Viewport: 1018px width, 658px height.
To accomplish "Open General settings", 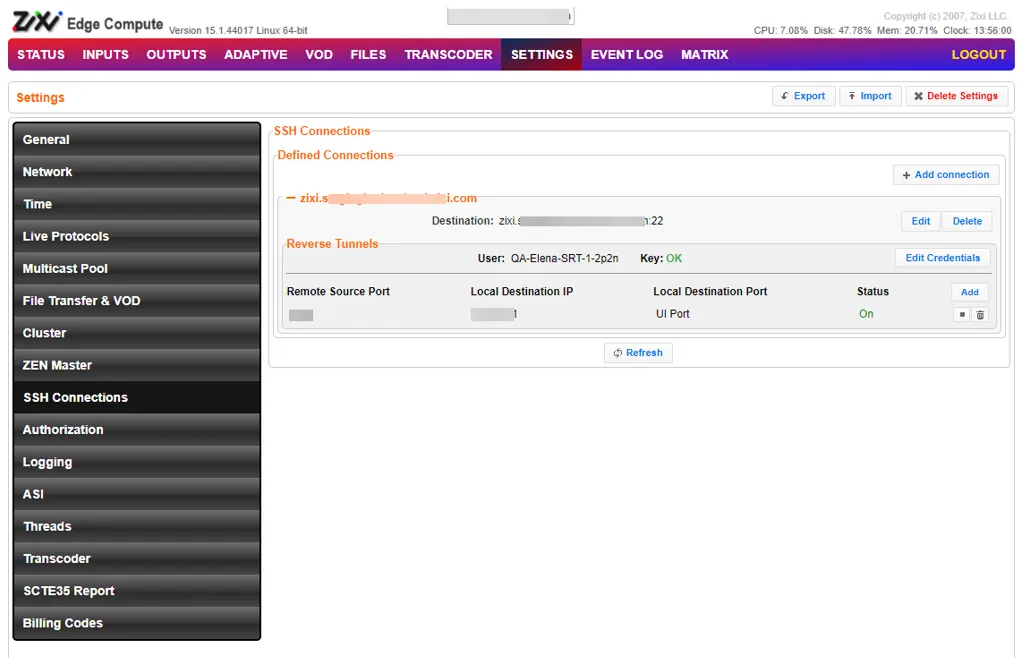I will click(136, 140).
